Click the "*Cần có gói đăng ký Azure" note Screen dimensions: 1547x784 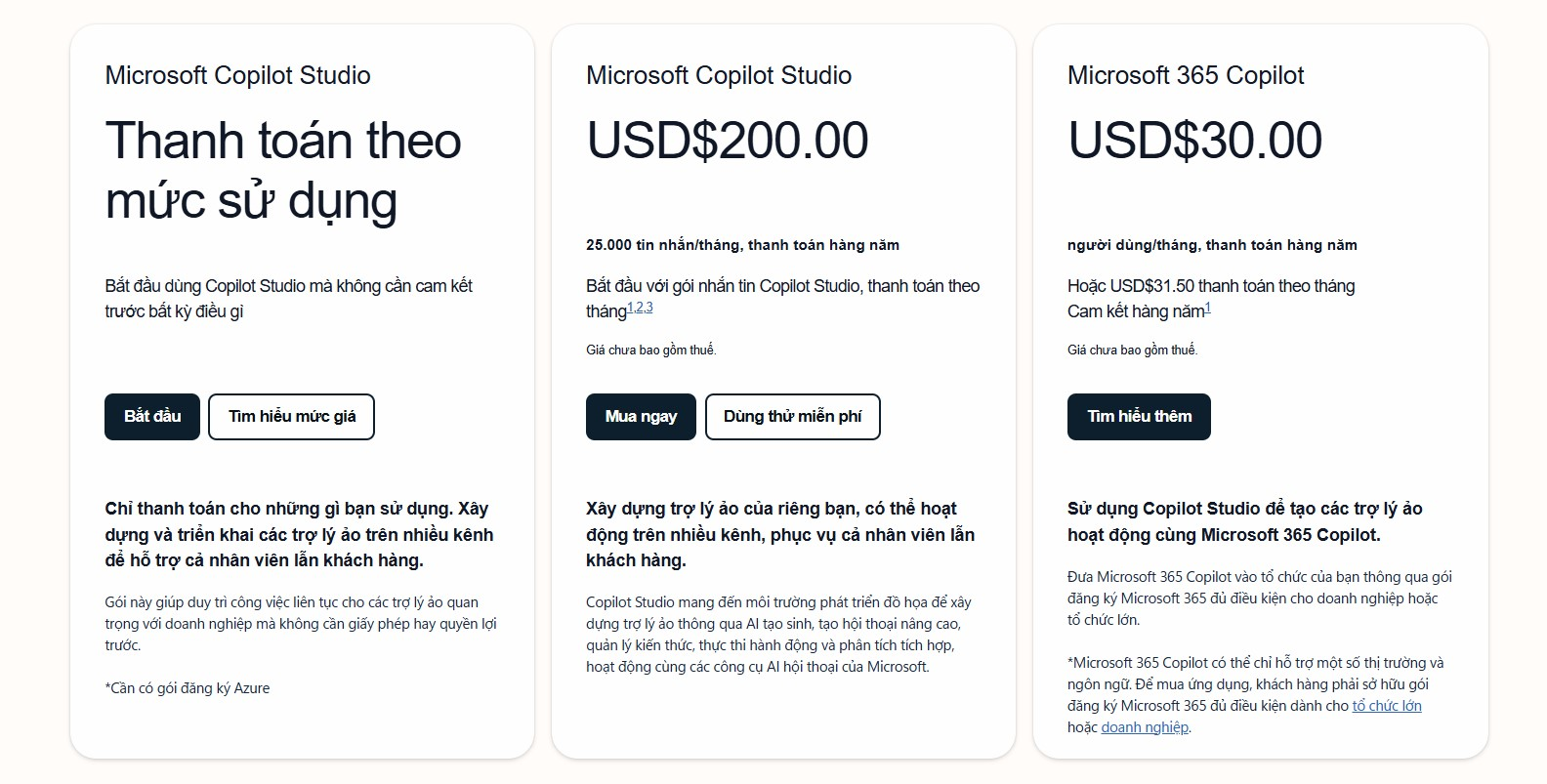click(x=188, y=688)
